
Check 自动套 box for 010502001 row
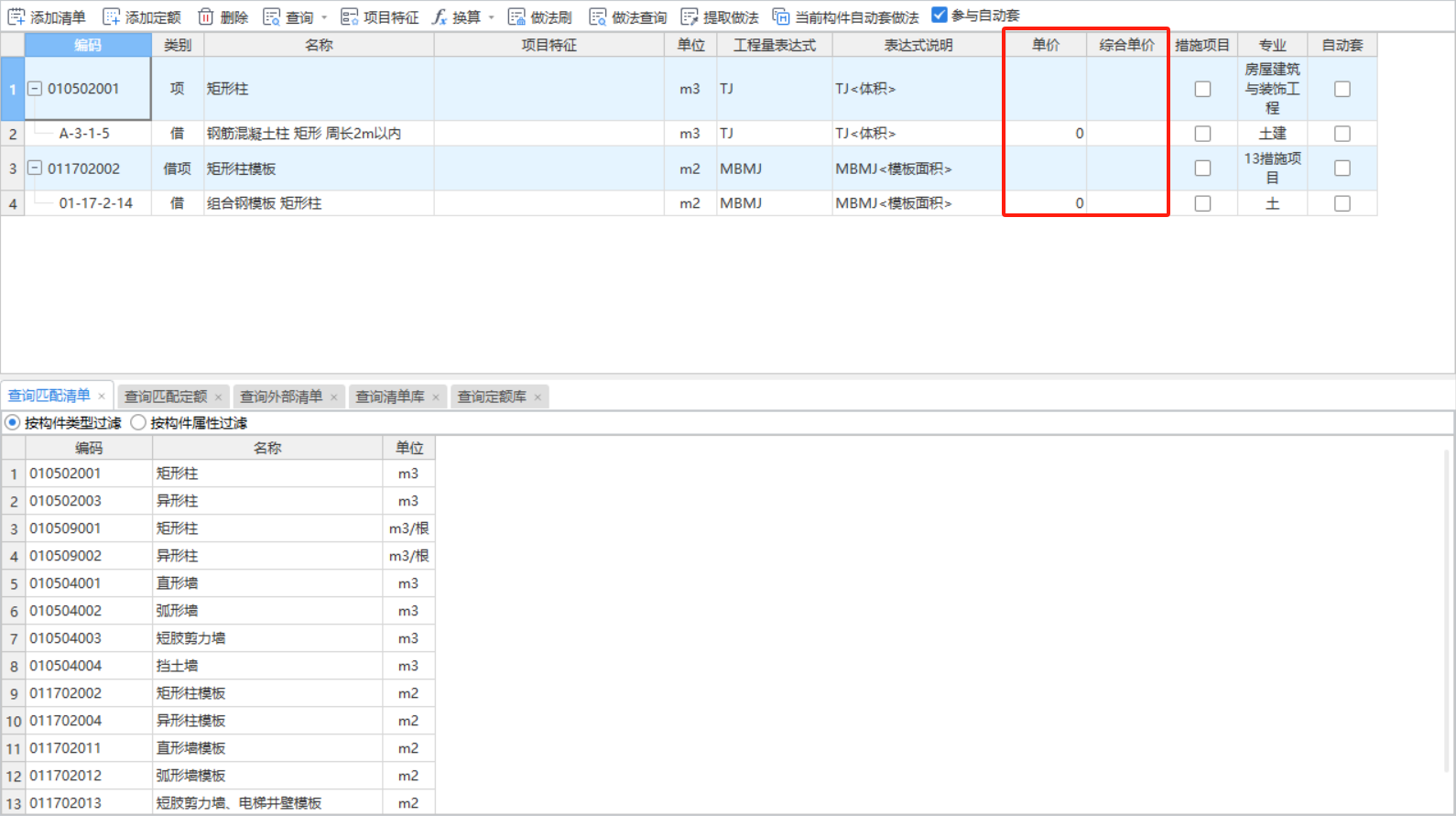(1342, 89)
